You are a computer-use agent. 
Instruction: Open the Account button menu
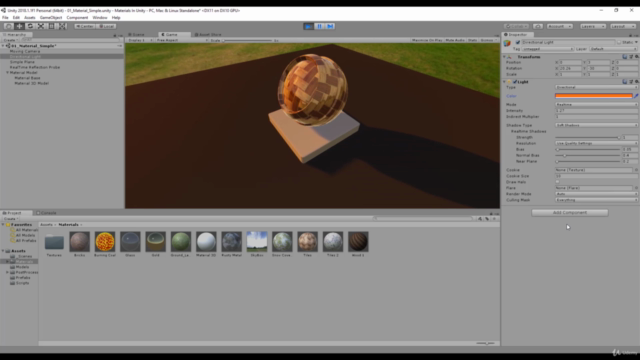(x=560, y=26)
